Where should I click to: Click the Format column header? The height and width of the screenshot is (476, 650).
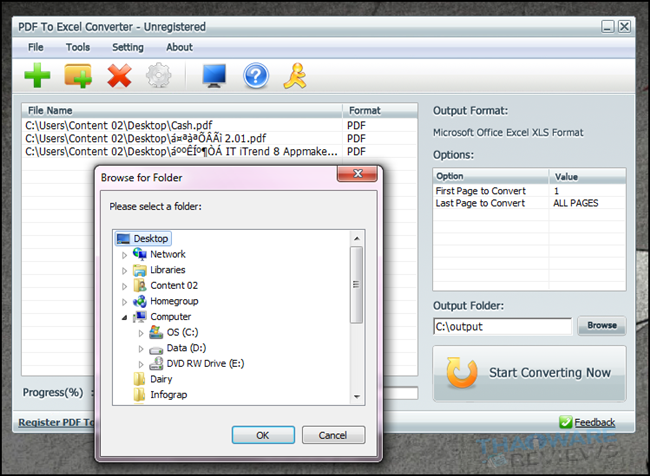pos(380,111)
